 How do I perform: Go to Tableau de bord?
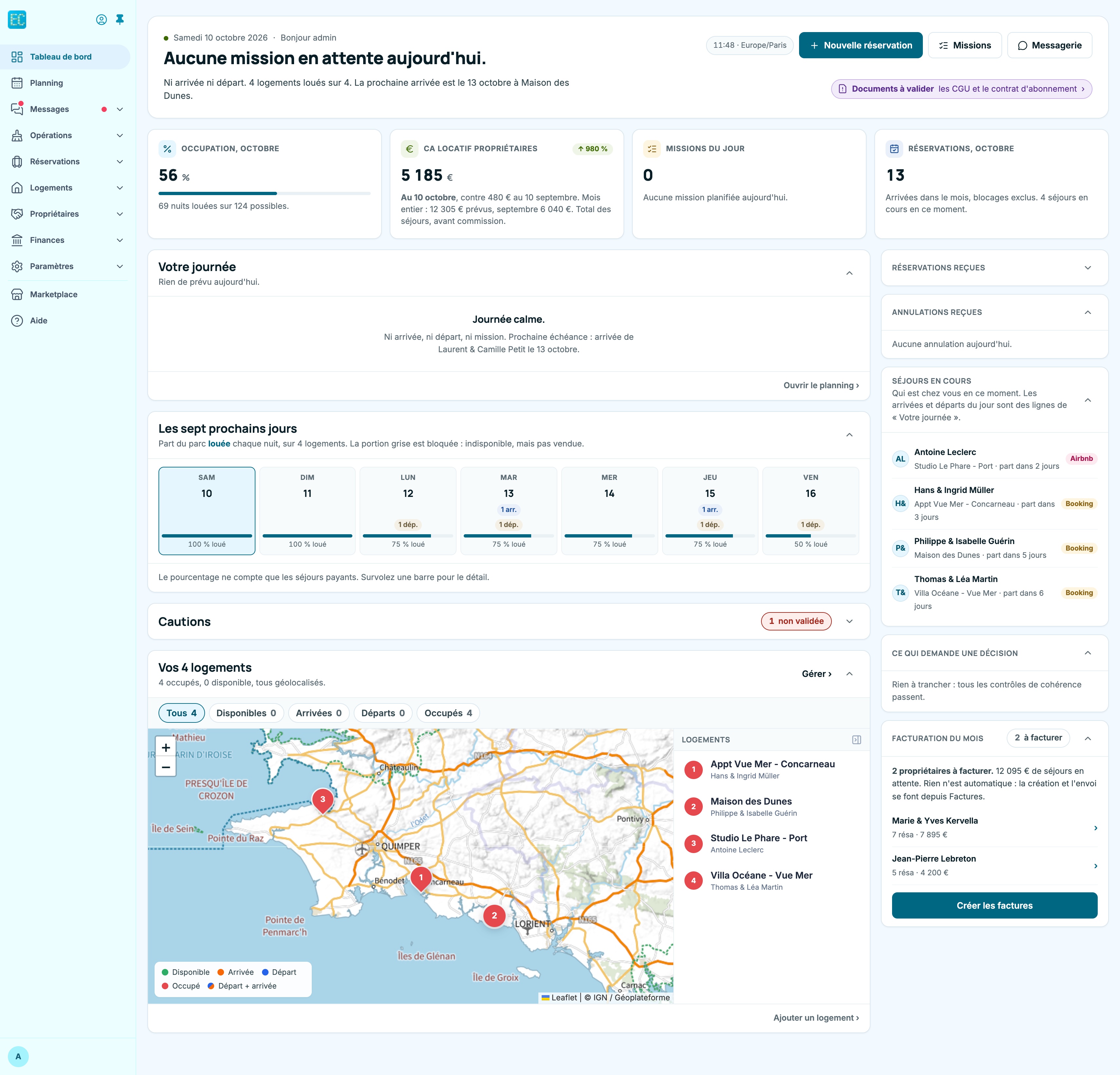pos(65,57)
